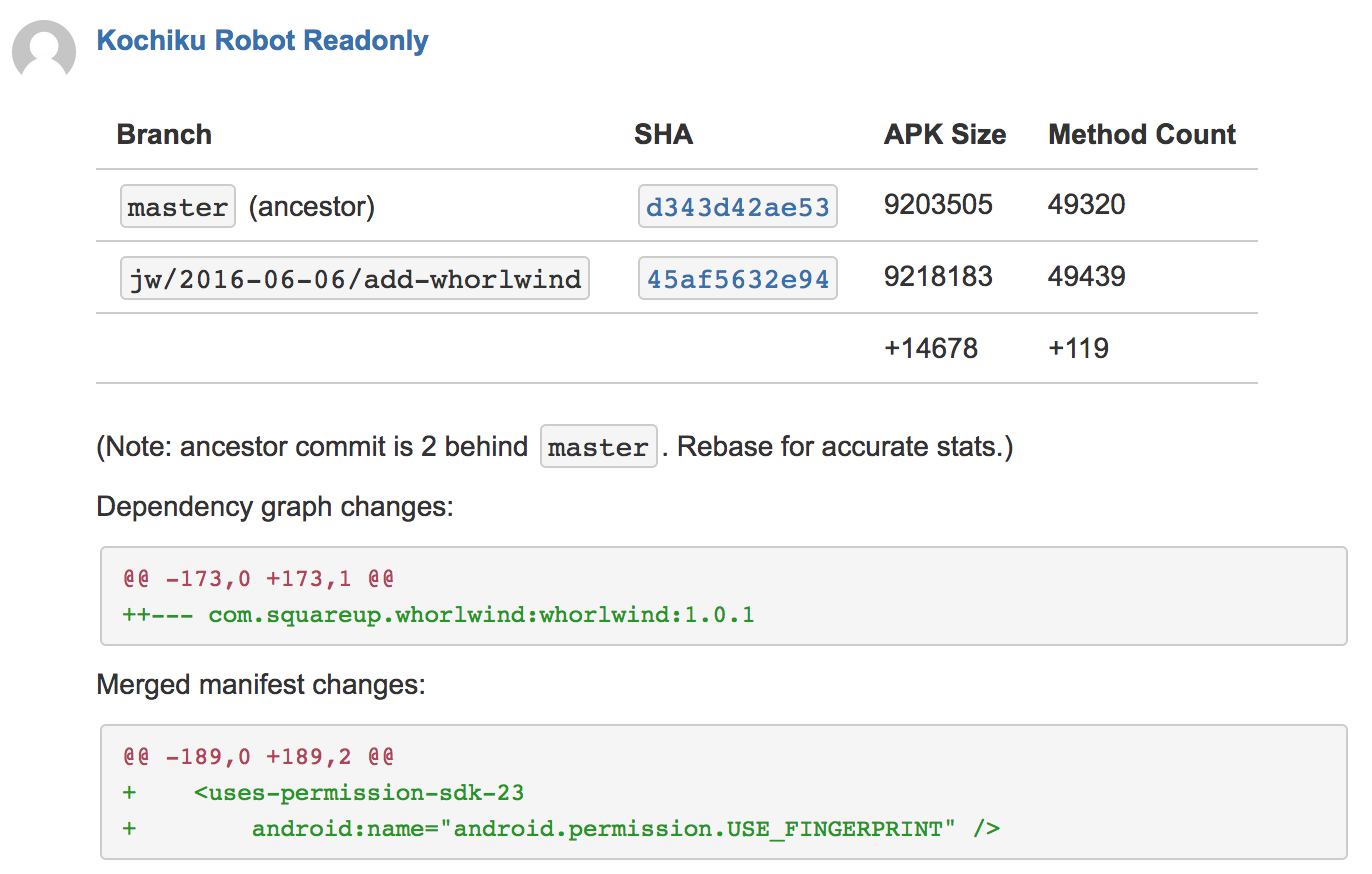Click the Branch column header
Image resolution: width=1372 pixels, height=874 pixels.
tap(164, 135)
